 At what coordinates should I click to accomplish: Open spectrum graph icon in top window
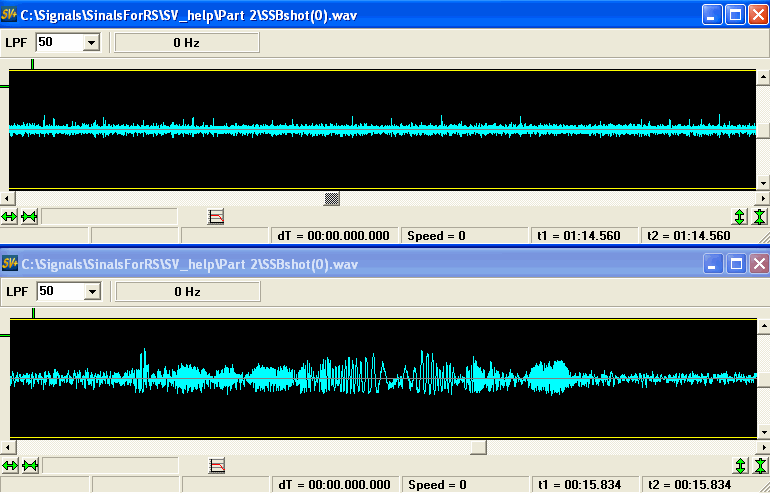[x=216, y=216]
